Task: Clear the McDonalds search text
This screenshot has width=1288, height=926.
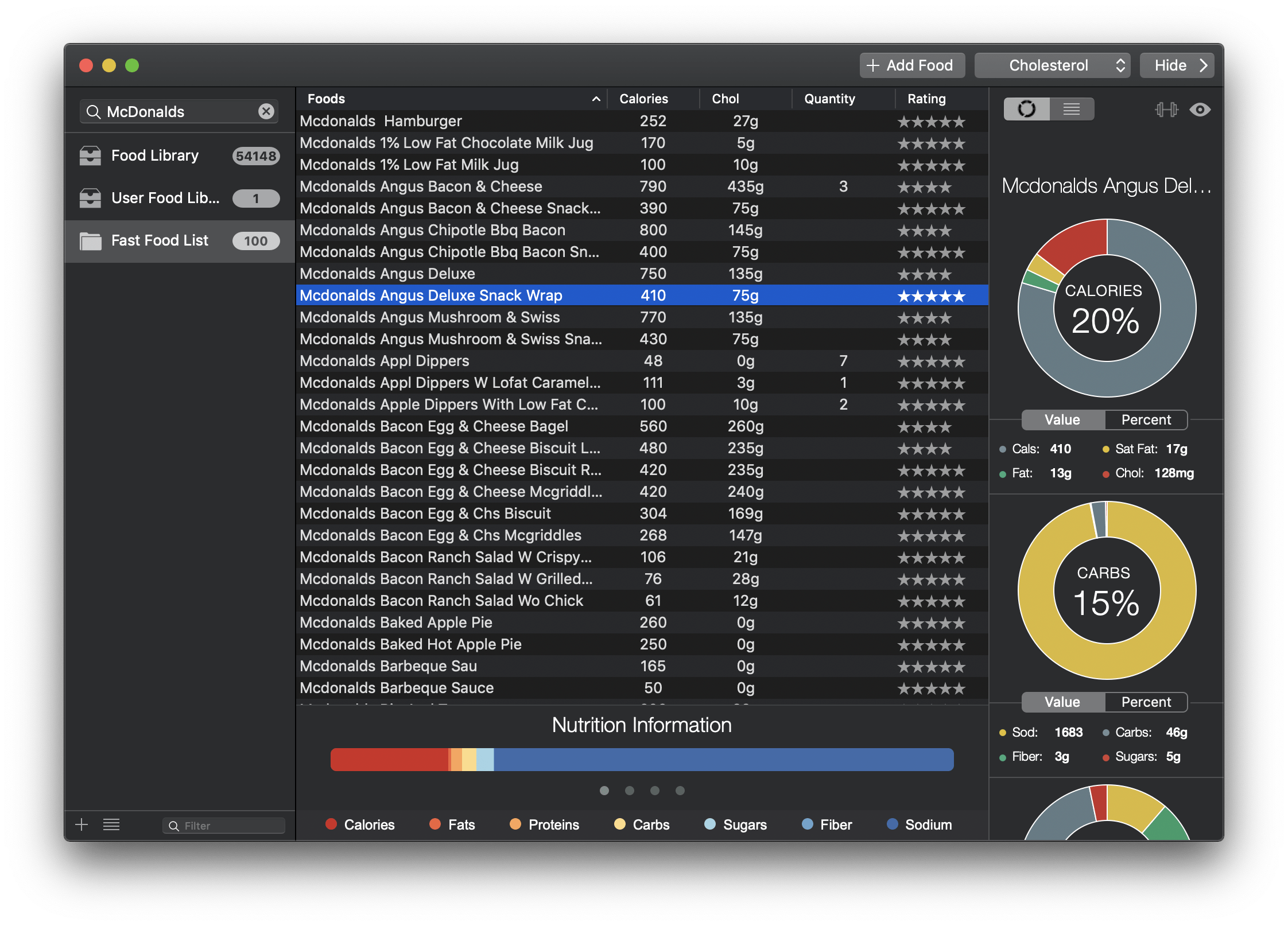Action: (x=266, y=111)
